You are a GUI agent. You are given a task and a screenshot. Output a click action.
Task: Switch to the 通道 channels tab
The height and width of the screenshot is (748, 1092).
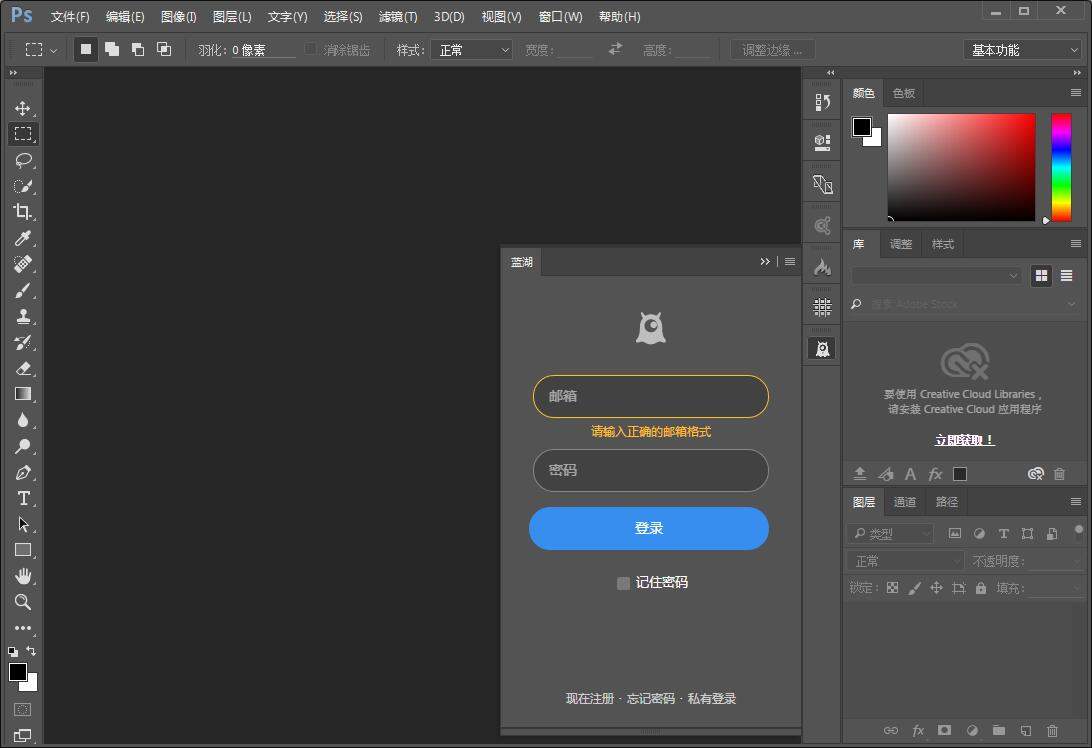point(905,502)
